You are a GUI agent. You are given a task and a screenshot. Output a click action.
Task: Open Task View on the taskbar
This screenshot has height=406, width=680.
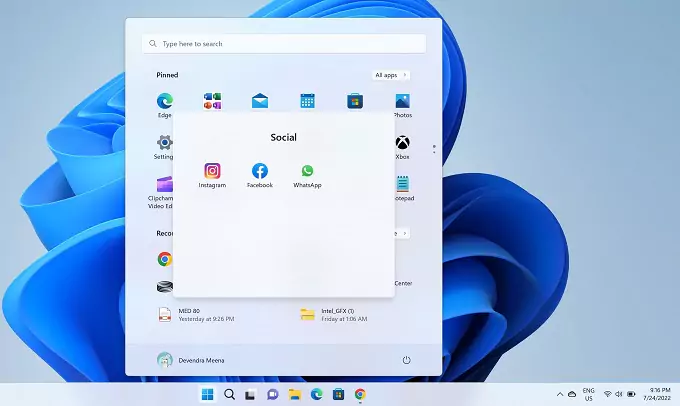(251, 395)
